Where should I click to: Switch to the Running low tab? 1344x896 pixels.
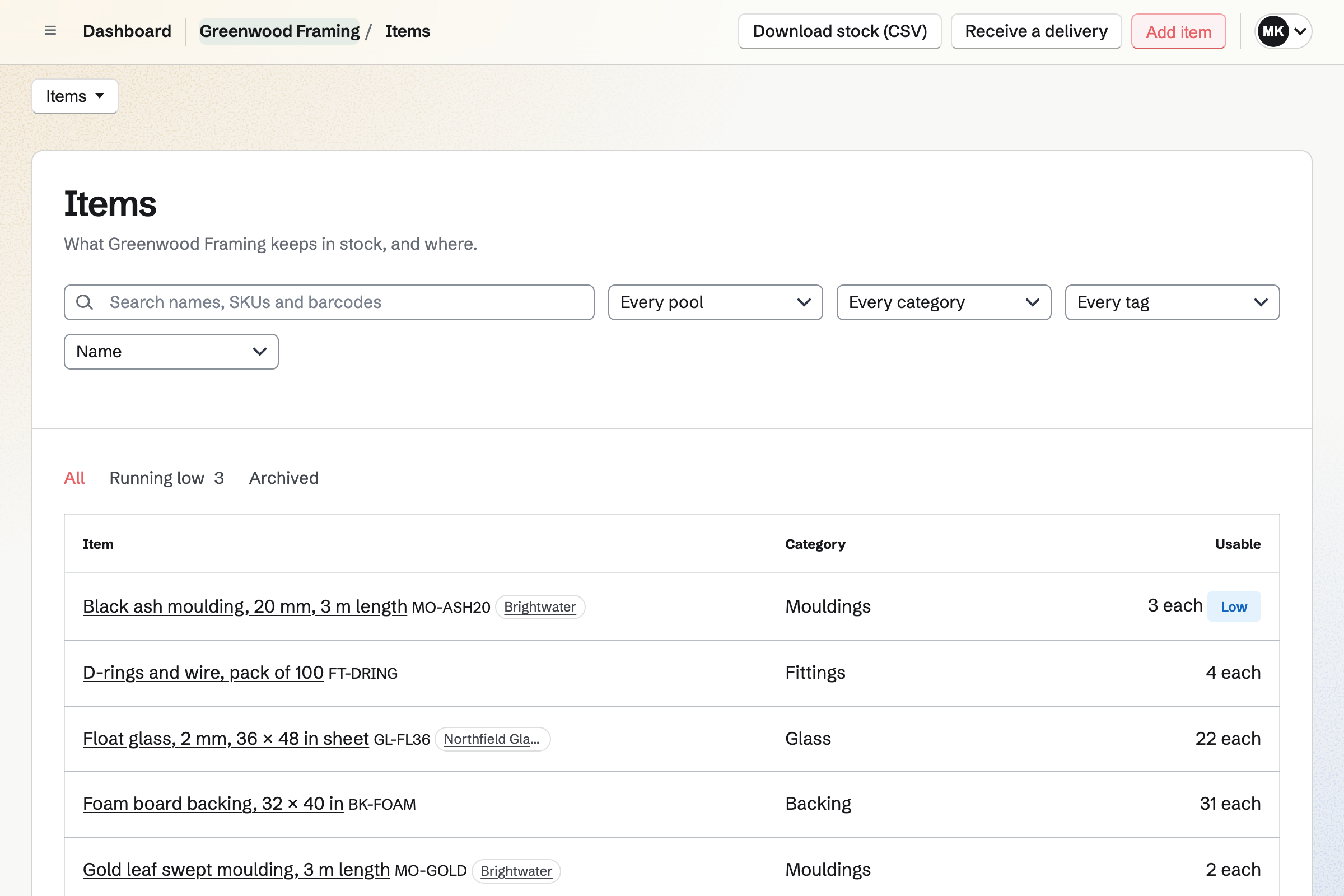click(x=166, y=478)
